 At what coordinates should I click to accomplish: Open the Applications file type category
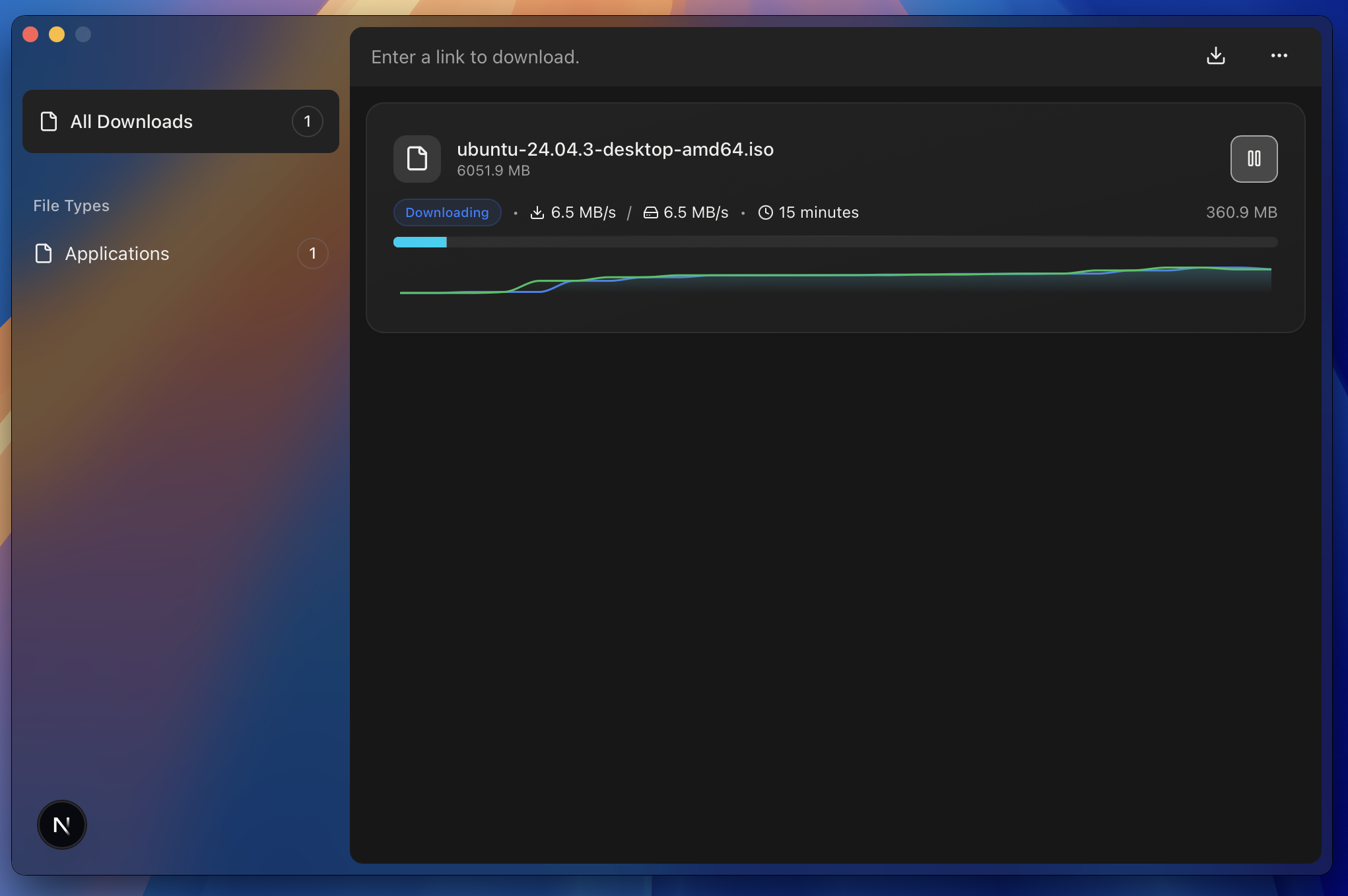coord(181,253)
